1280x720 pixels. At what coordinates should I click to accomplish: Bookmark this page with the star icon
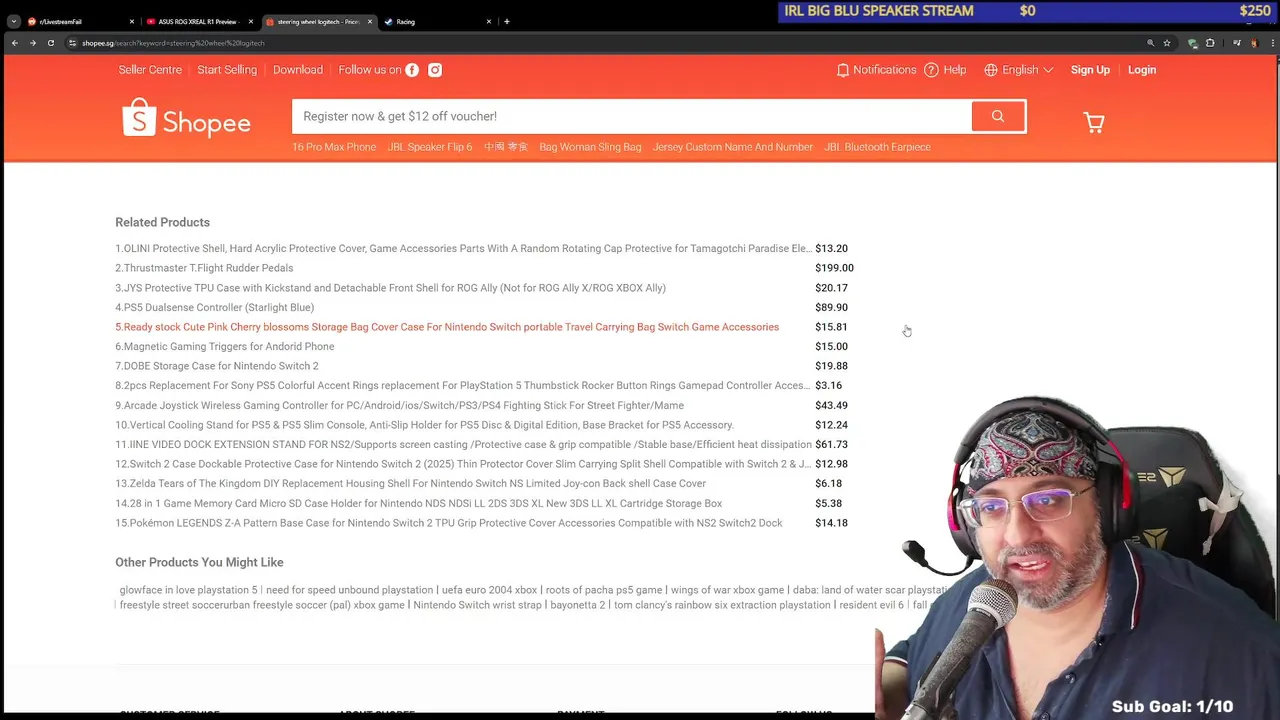pos(1167,43)
